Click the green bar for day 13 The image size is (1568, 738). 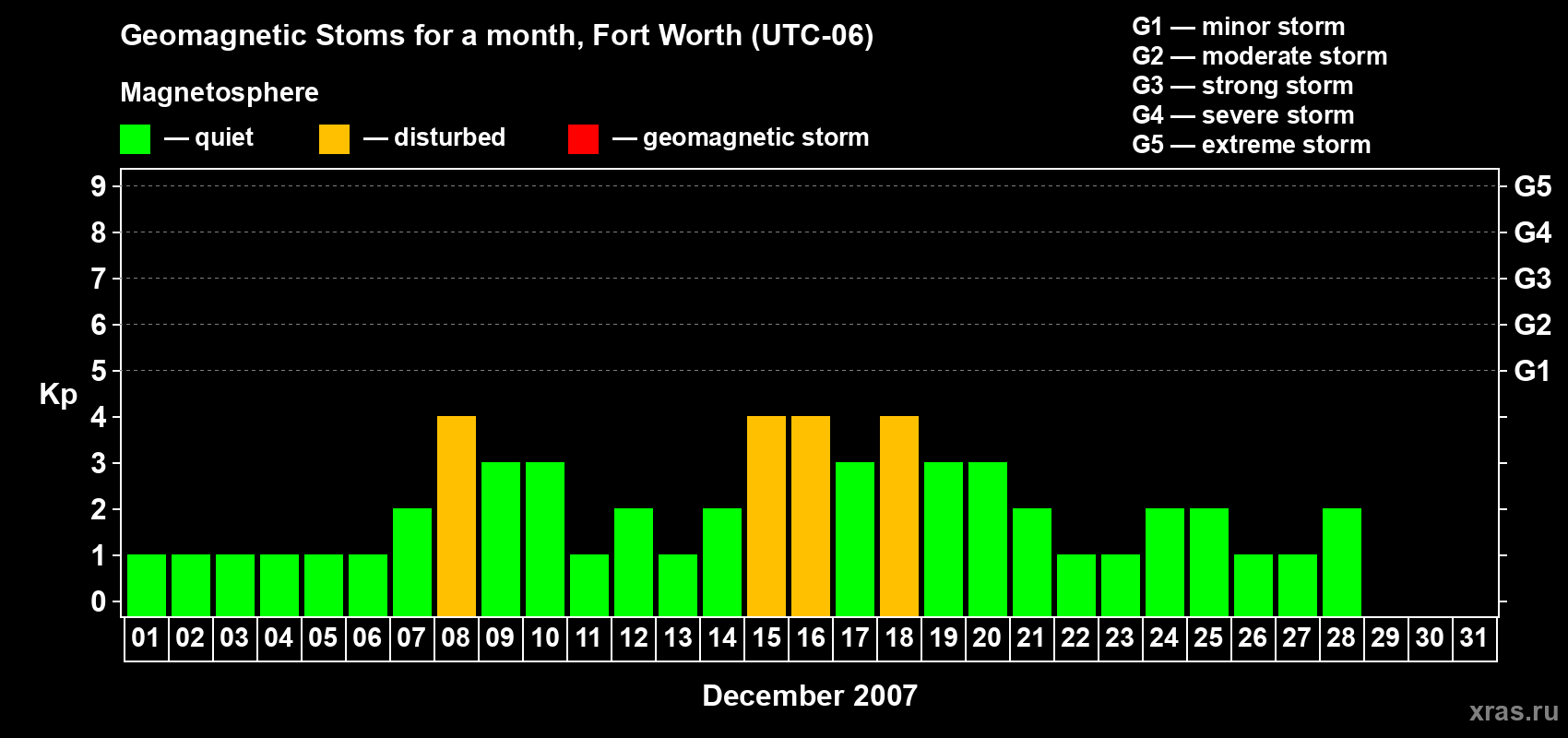(x=678, y=586)
